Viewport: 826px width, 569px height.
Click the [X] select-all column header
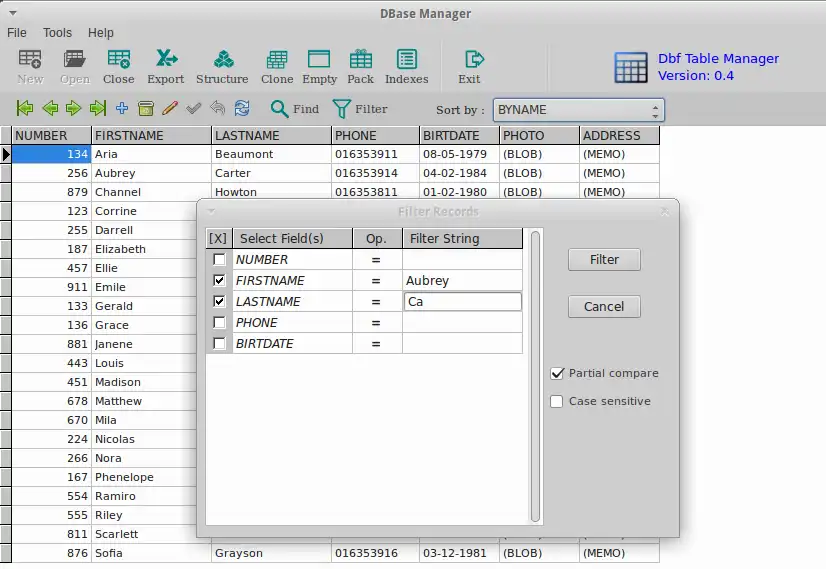[x=218, y=239]
